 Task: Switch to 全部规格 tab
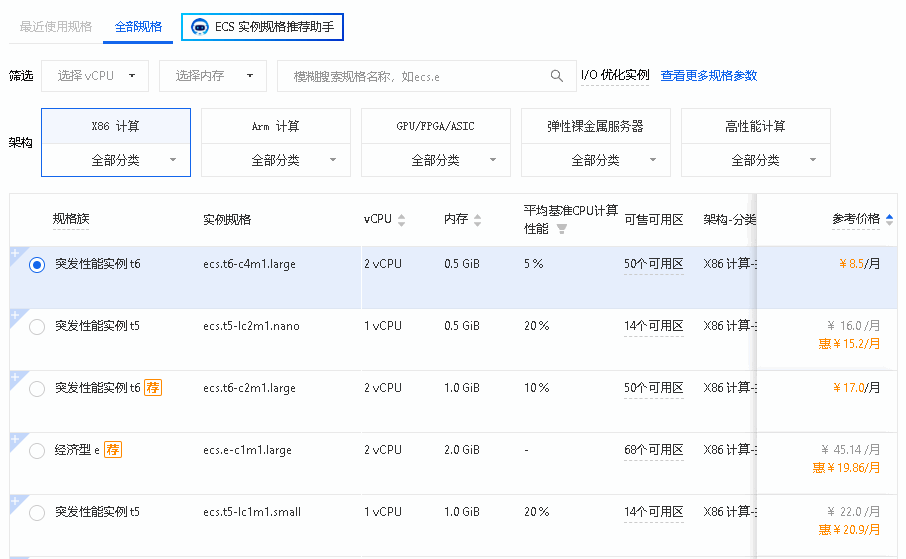[x=138, y=27]
